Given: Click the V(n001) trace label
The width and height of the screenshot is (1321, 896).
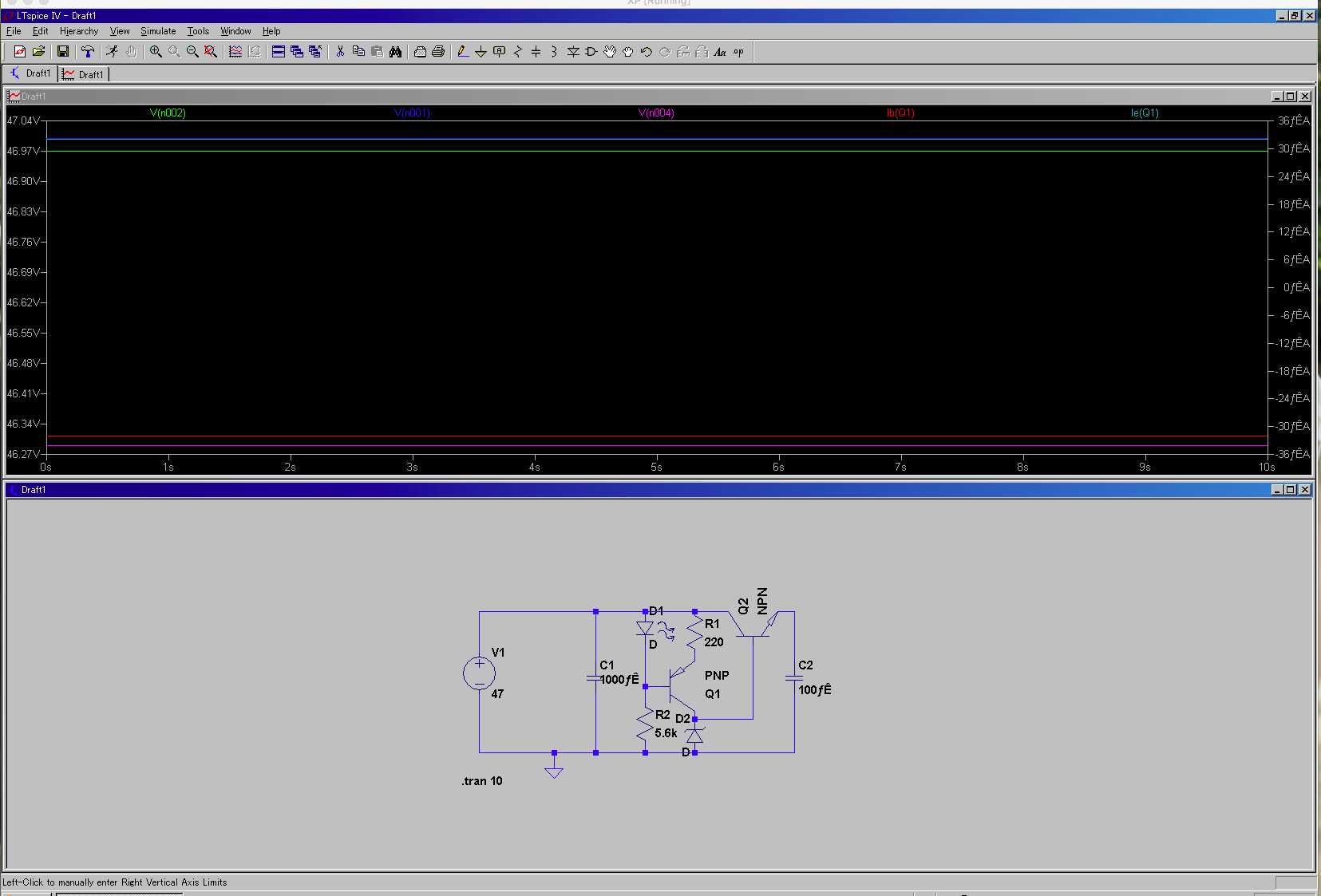Looking at the screenshot, I should click(x=412, y=113).
